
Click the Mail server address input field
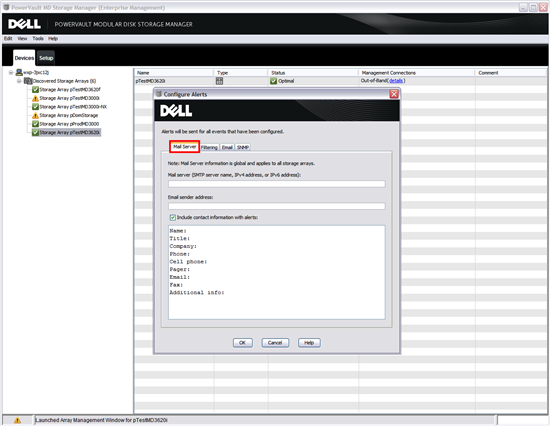pos(277,184)
